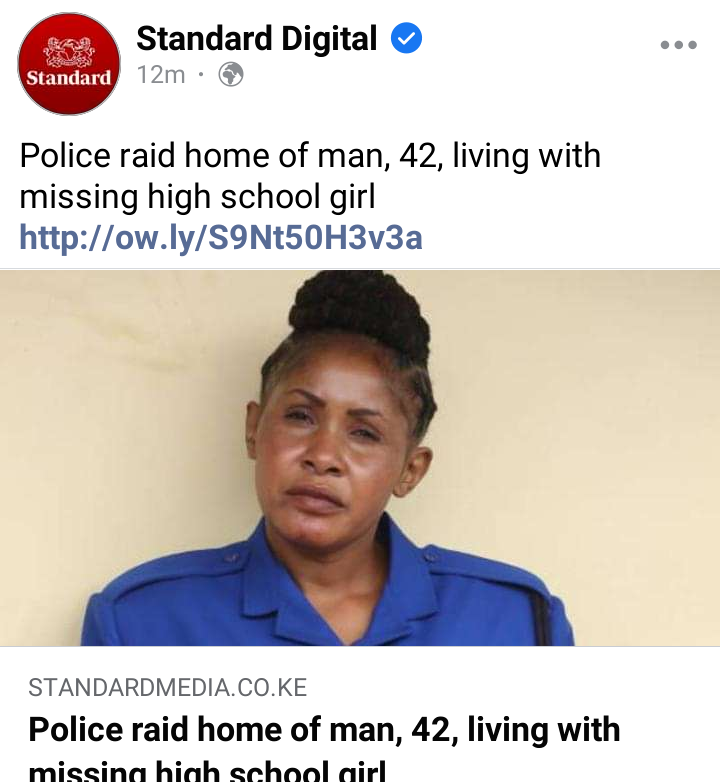Click the hair bun in the photo
Screen dimensions: 720x782
tap(360, 312)
